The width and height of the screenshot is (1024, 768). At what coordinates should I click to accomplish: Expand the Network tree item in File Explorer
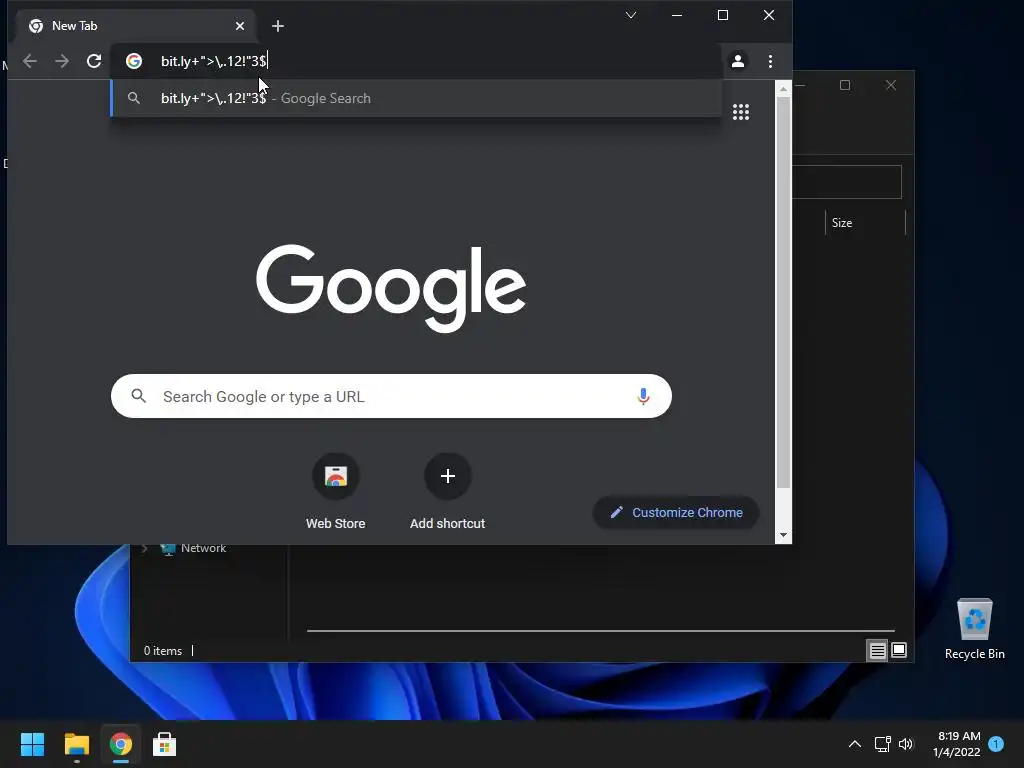[144, 549]
